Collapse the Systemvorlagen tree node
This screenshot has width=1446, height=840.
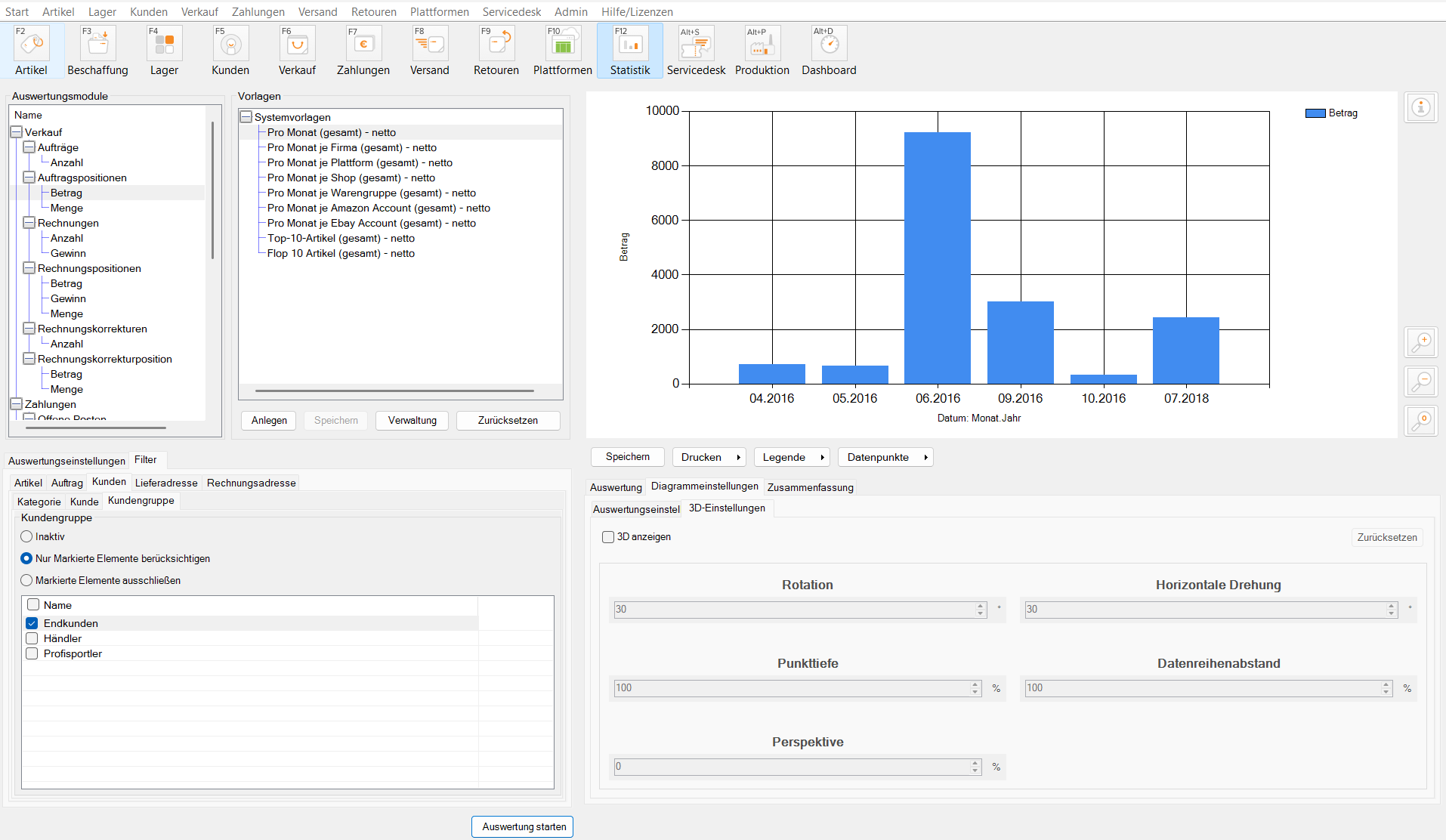[246, 117]
